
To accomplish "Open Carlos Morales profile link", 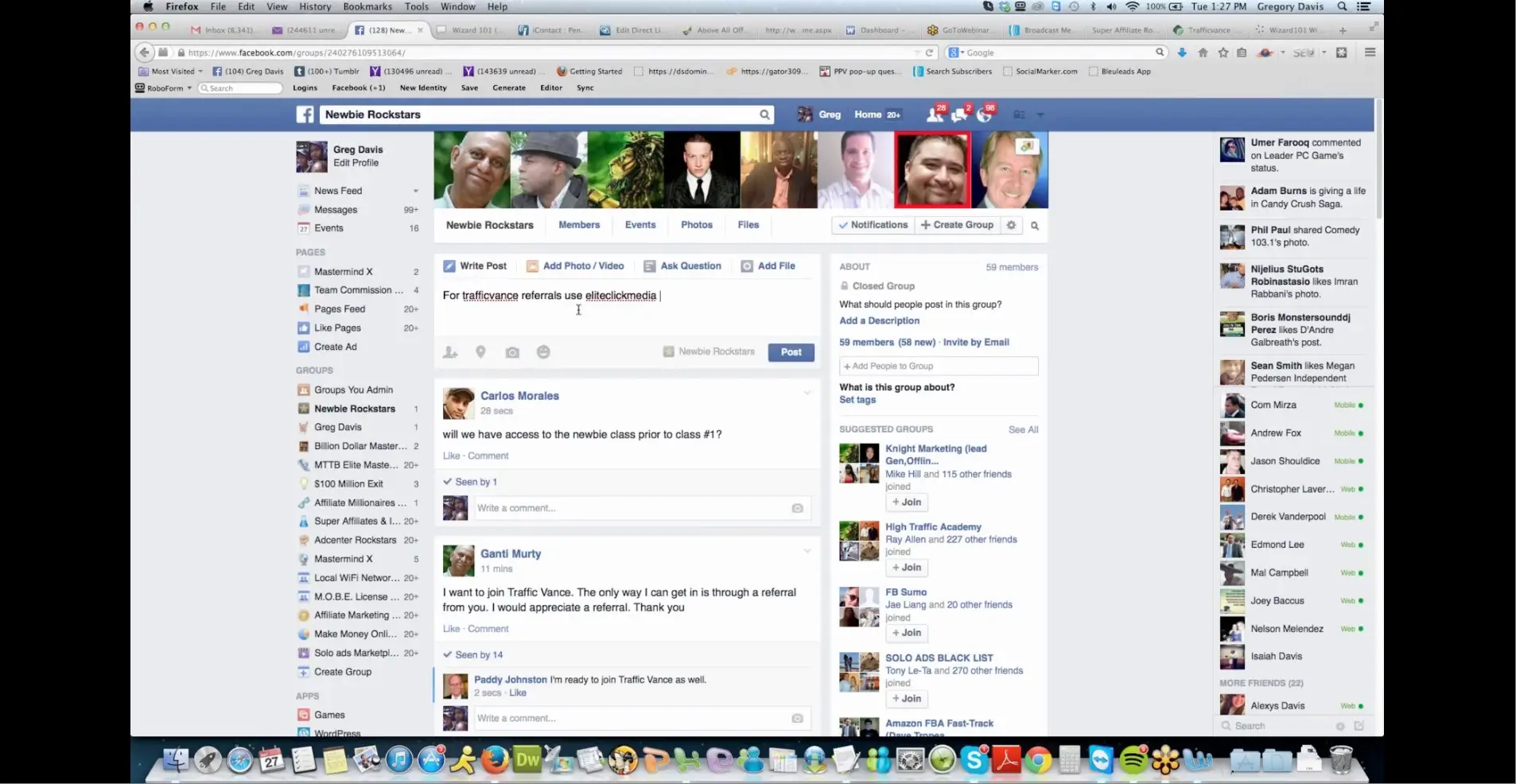I will click(519, 396).
